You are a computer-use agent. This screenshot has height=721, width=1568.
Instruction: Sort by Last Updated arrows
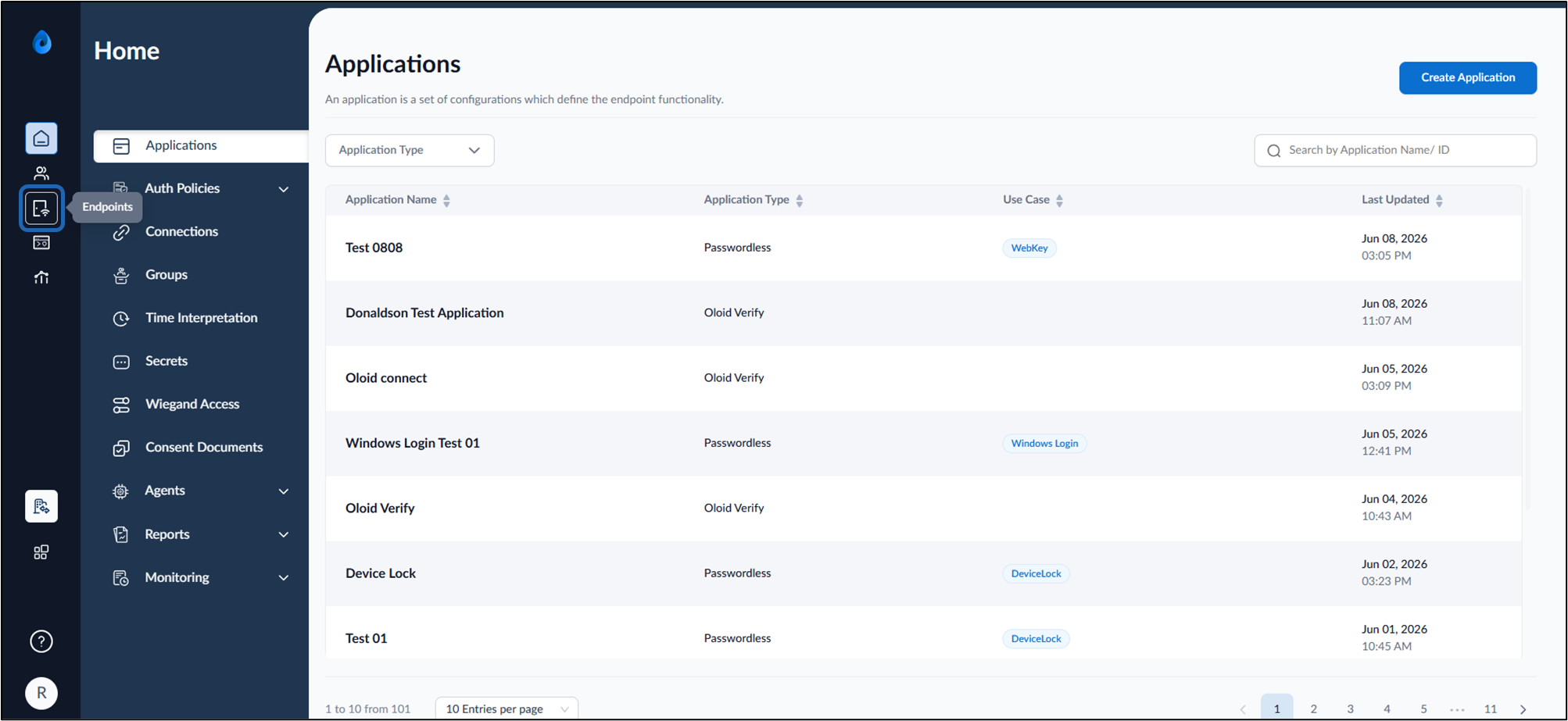point(1439,201)
